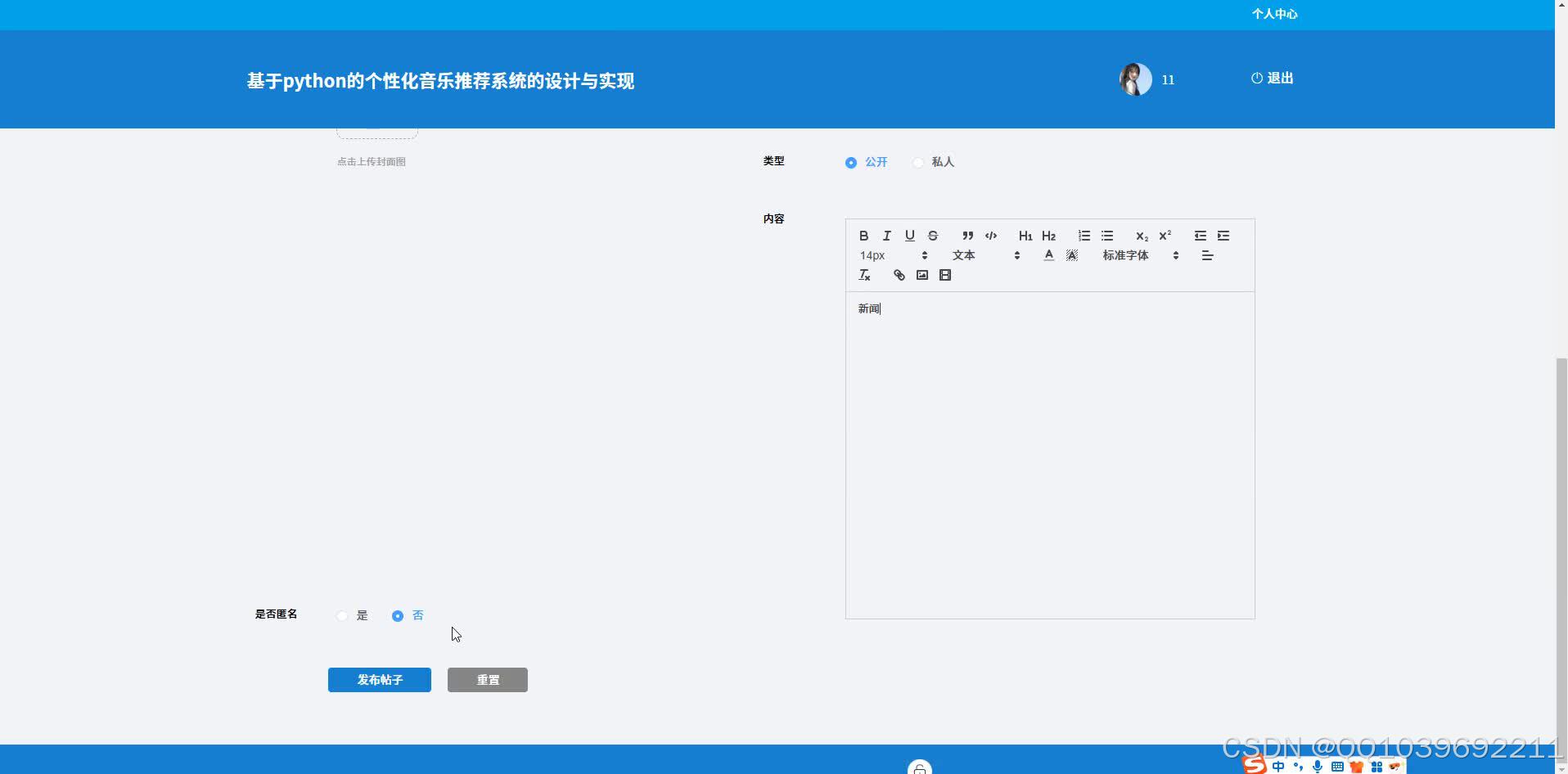Apply italic style to content text
1568x774 pixels.
(x=887, y=236)
